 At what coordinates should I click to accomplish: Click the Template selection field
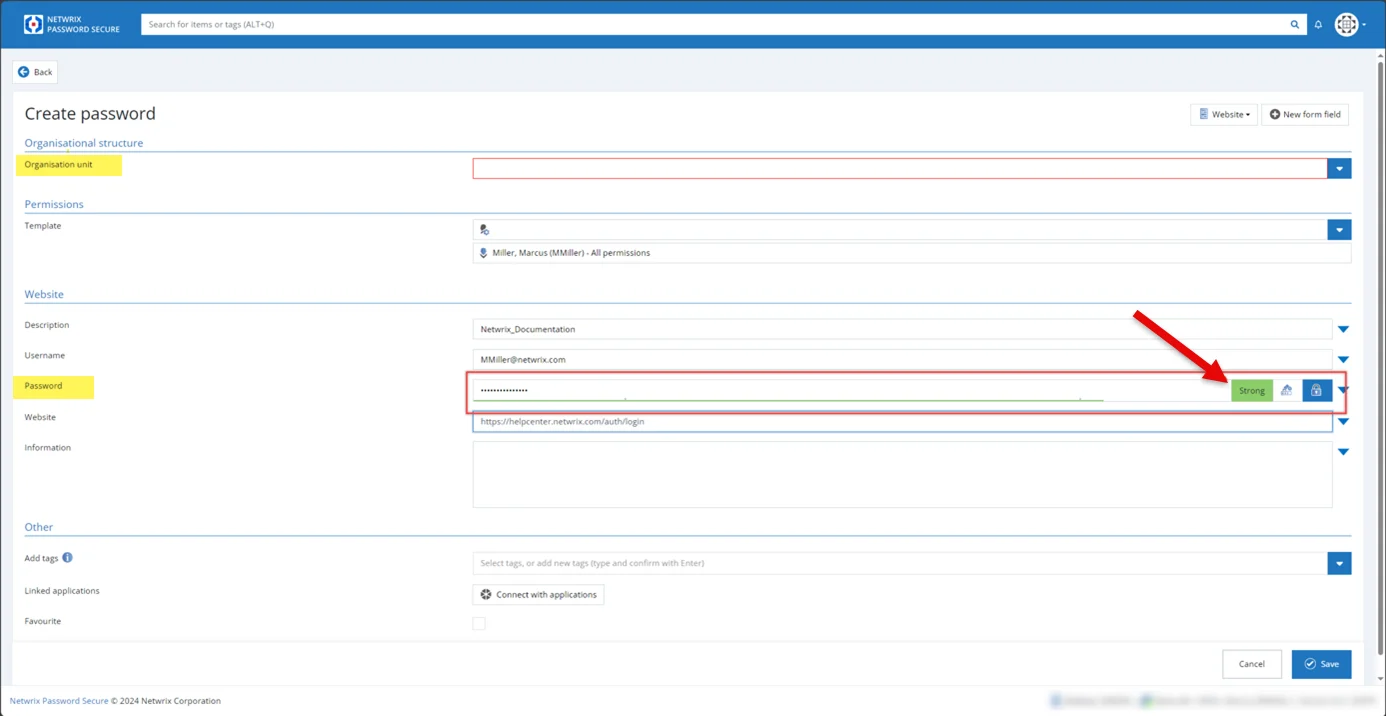900,230
